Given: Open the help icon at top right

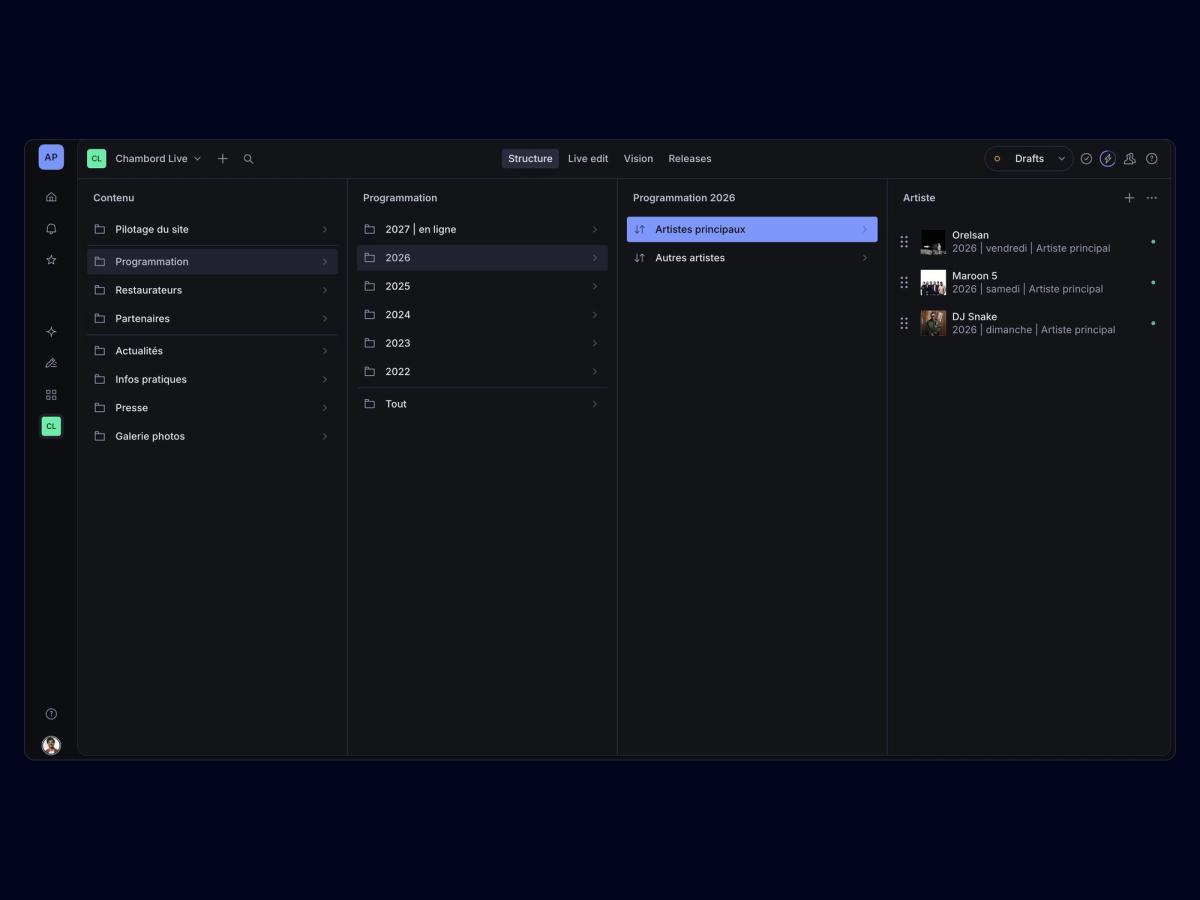Looking at the screenshot, I should [1152, 159].
